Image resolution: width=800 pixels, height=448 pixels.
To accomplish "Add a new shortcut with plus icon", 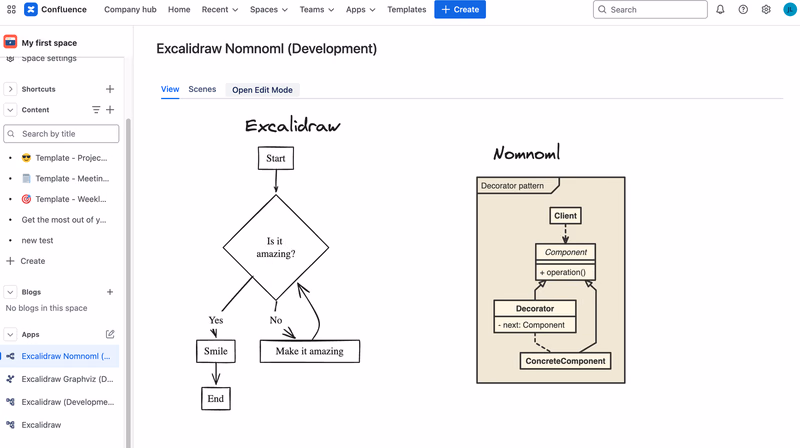I will 110,89.
